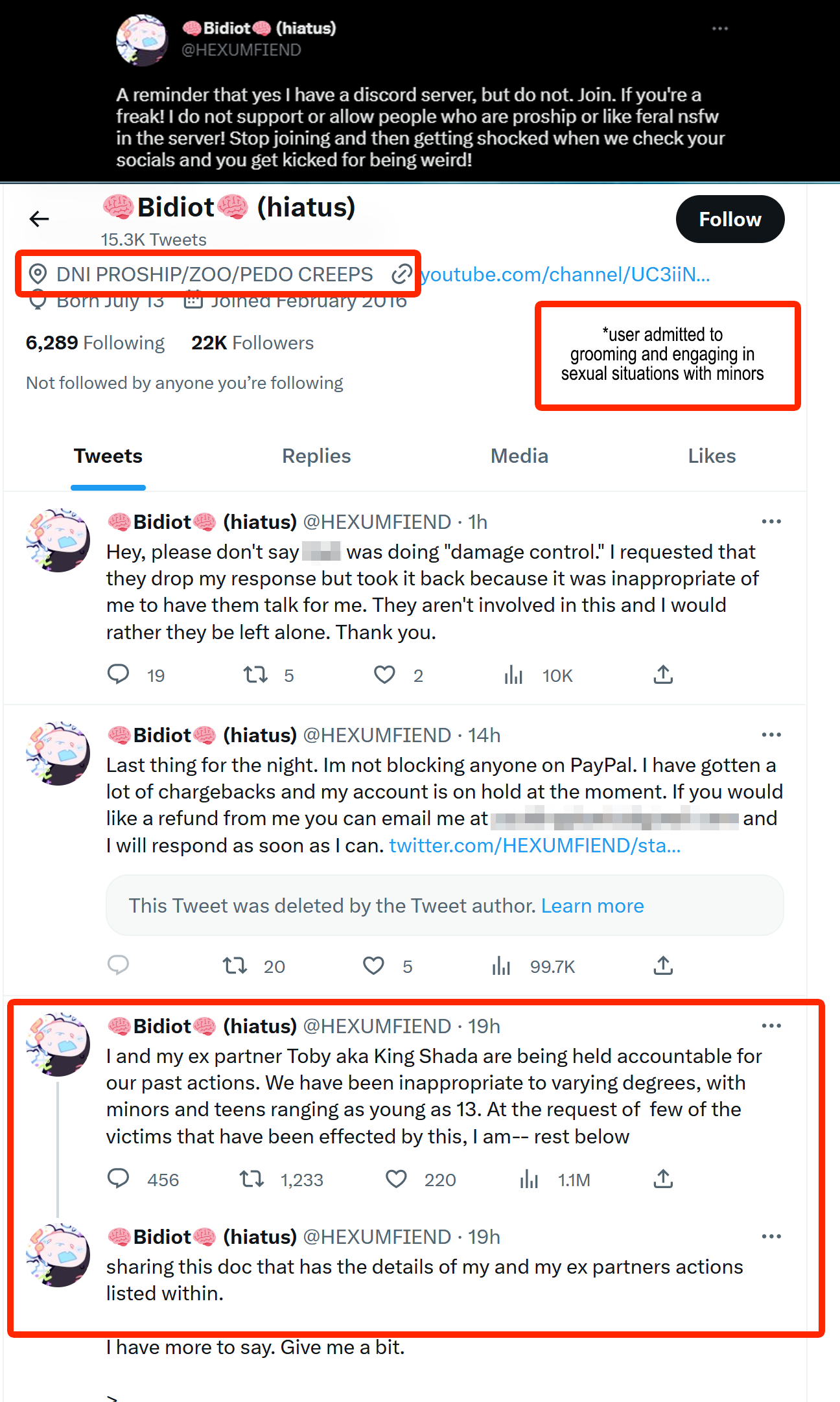Retweet the 1h damage control tweet
The width and height of the screenshot is (840, 1402).
click(255, 675)
